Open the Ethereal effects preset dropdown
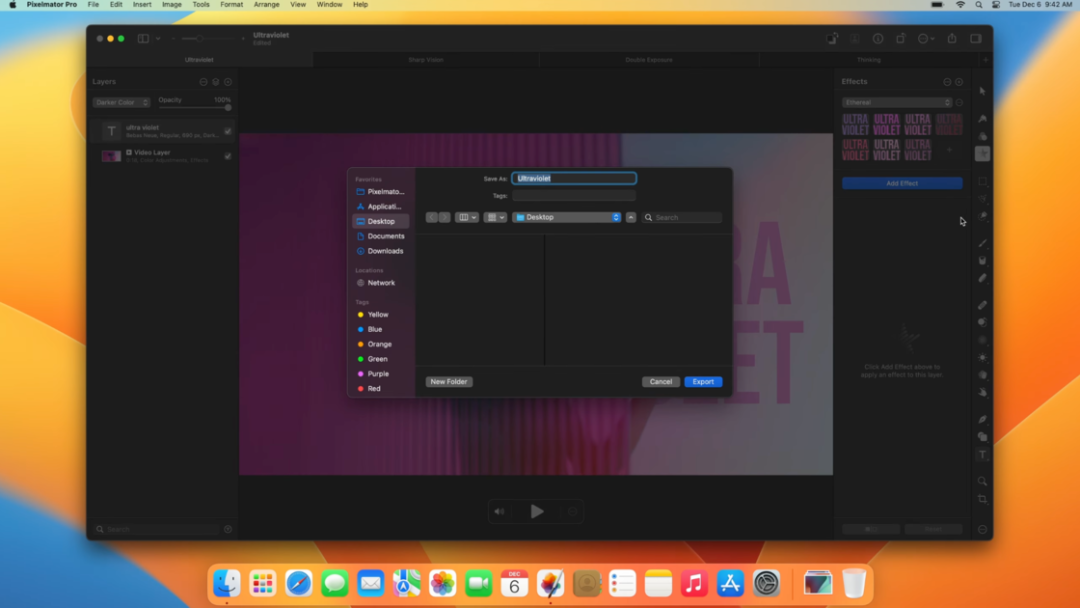The width and height of the screenshot is (1080, 608). click(x=897, y=103)
